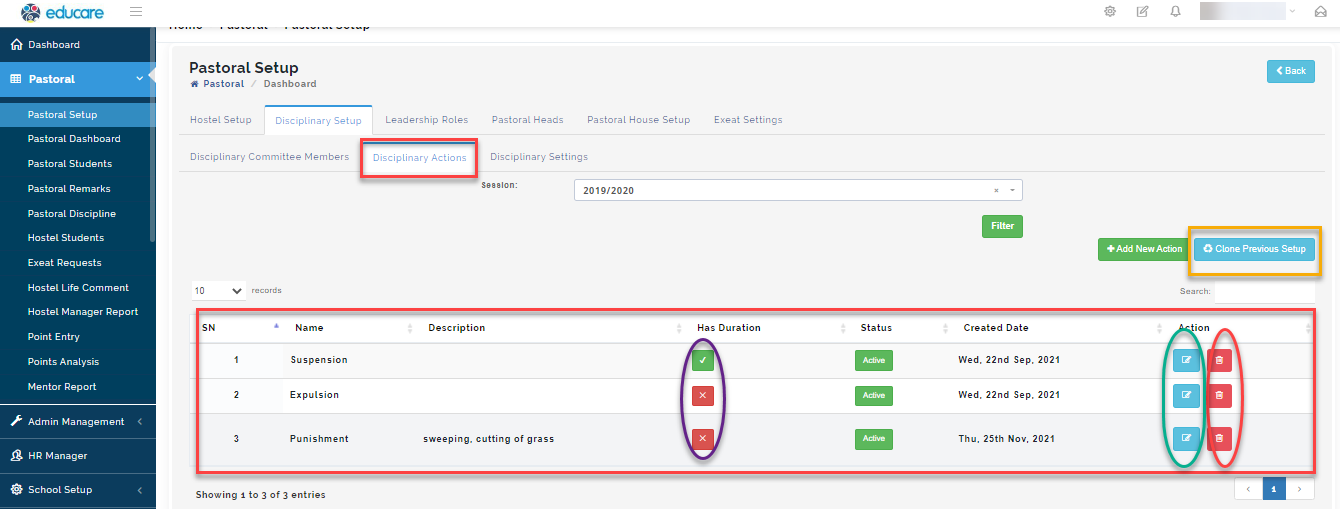Click Active status badge for Suspension
Viewport: 1340px width, 509px height.
(874, 360)
